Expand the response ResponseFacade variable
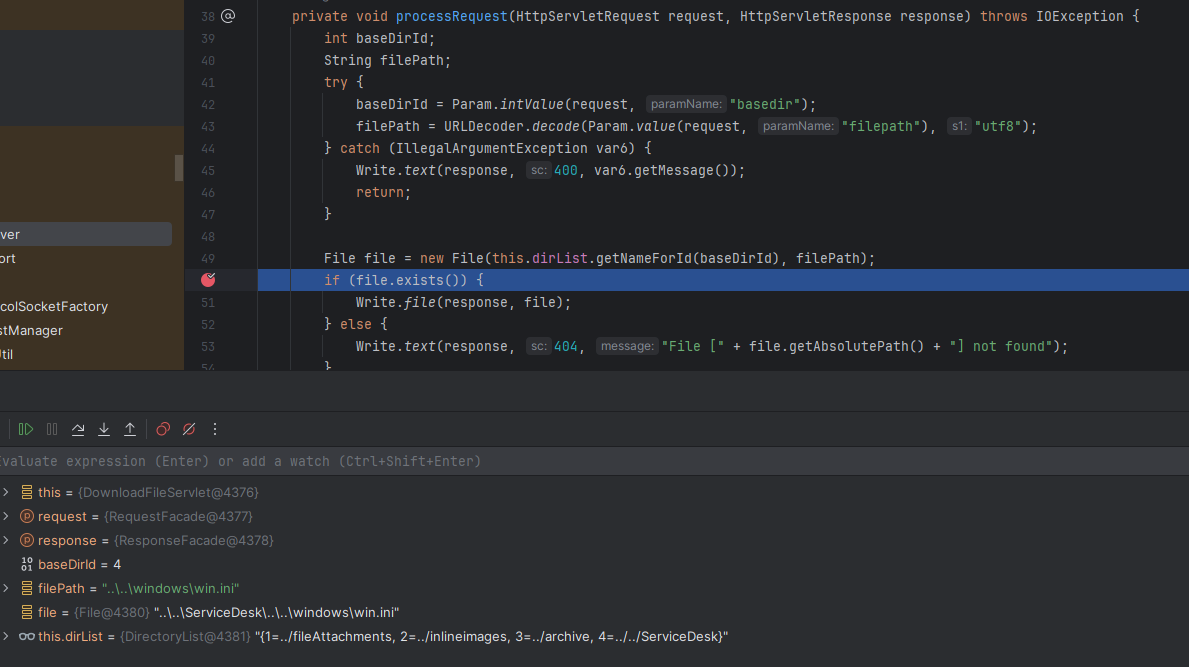 [6, 540]
